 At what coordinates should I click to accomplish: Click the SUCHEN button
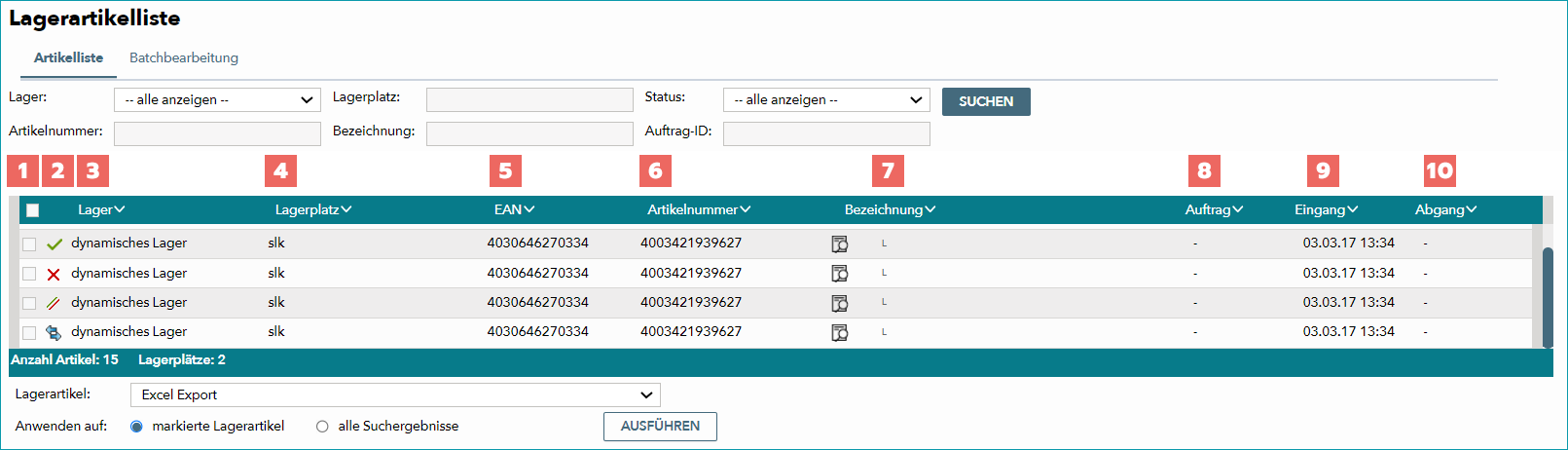click(x=986, y=101)
